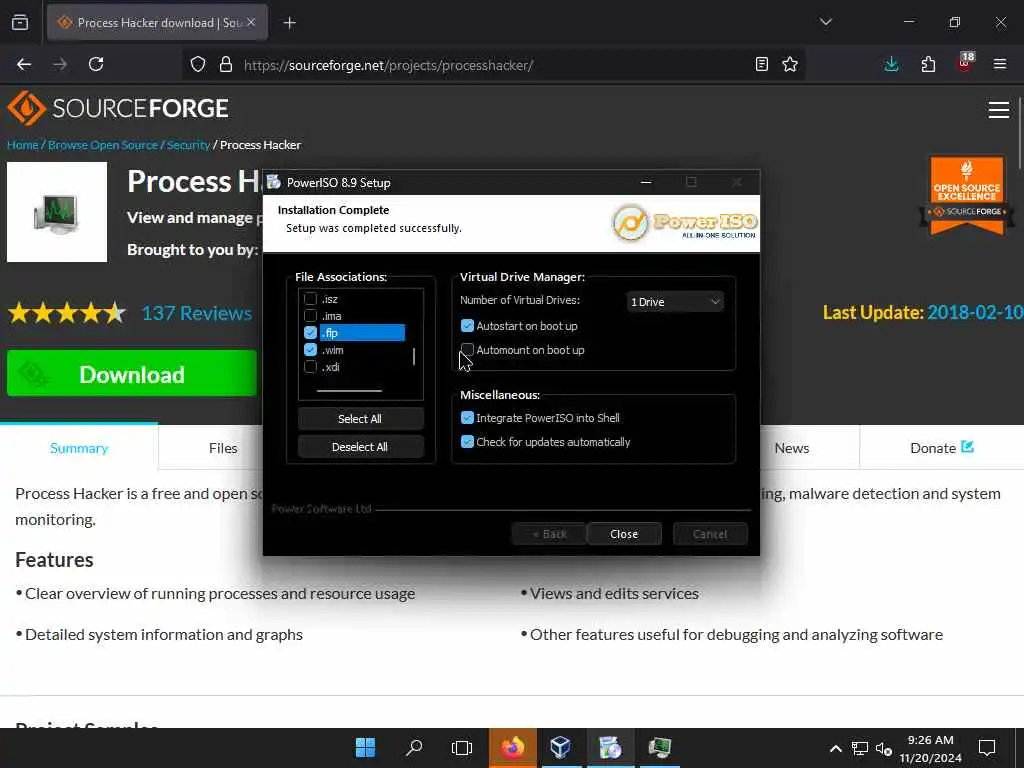
Task: Click the file associations list scrollbar
Action: pyautogui.click(x=414, y=357)
